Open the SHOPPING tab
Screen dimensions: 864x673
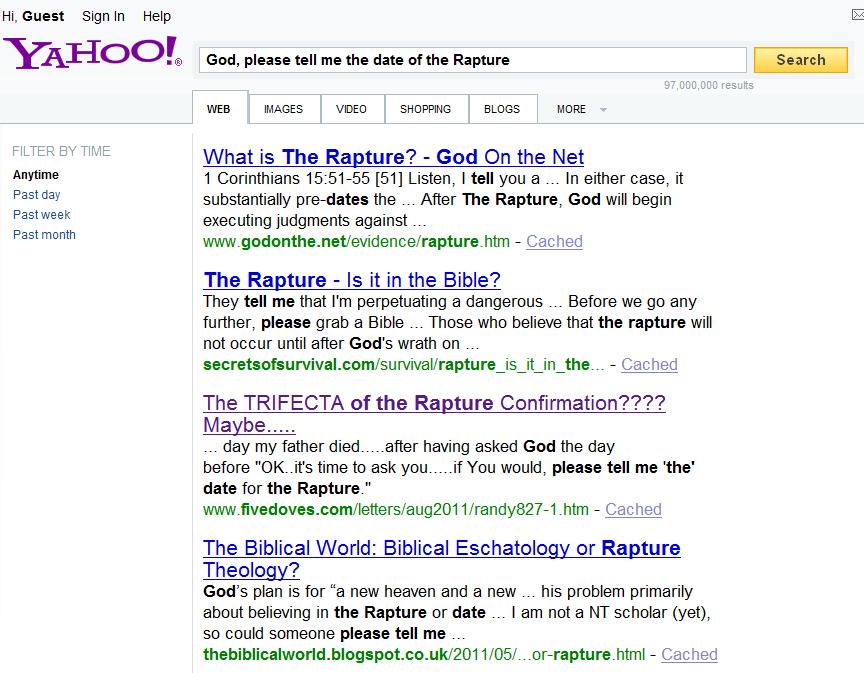[426, 109]
